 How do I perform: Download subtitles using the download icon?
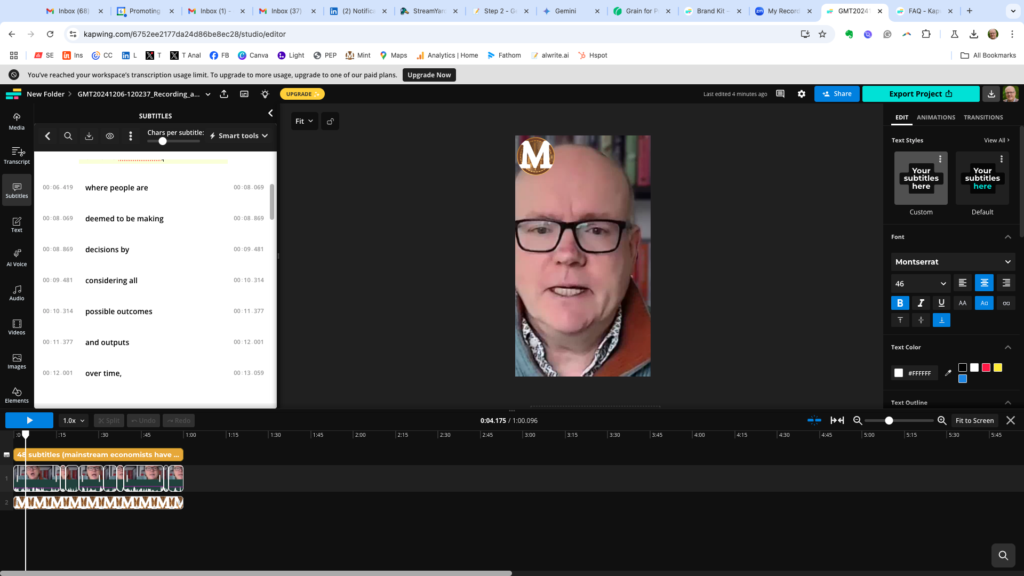(x=89, y=136)
